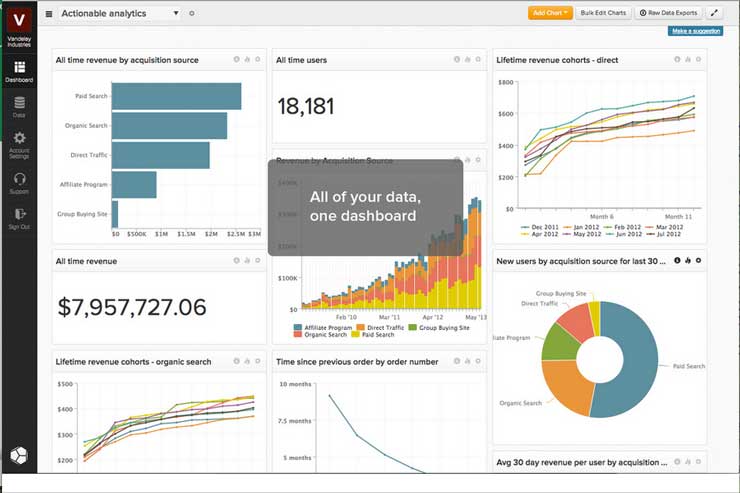
Task: Toggle Apr 2012 cohort in the legend
Action: point(540,234)
